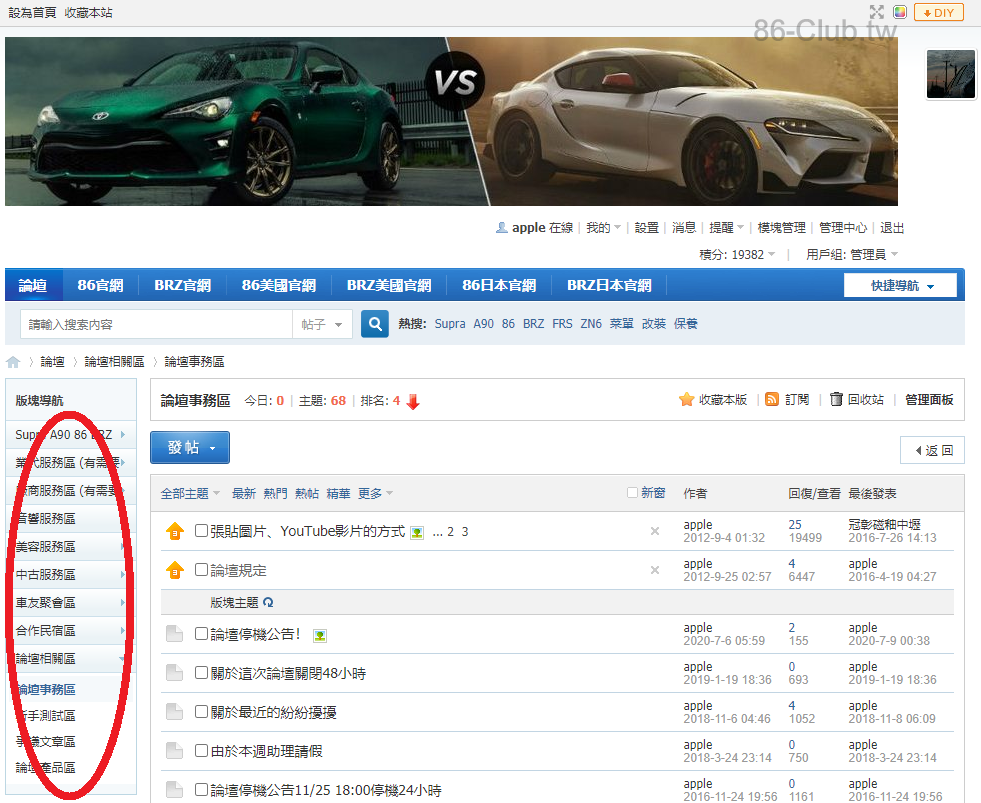Click the search content input field
Screen dimensions: 981x803
tap(156, 324)
